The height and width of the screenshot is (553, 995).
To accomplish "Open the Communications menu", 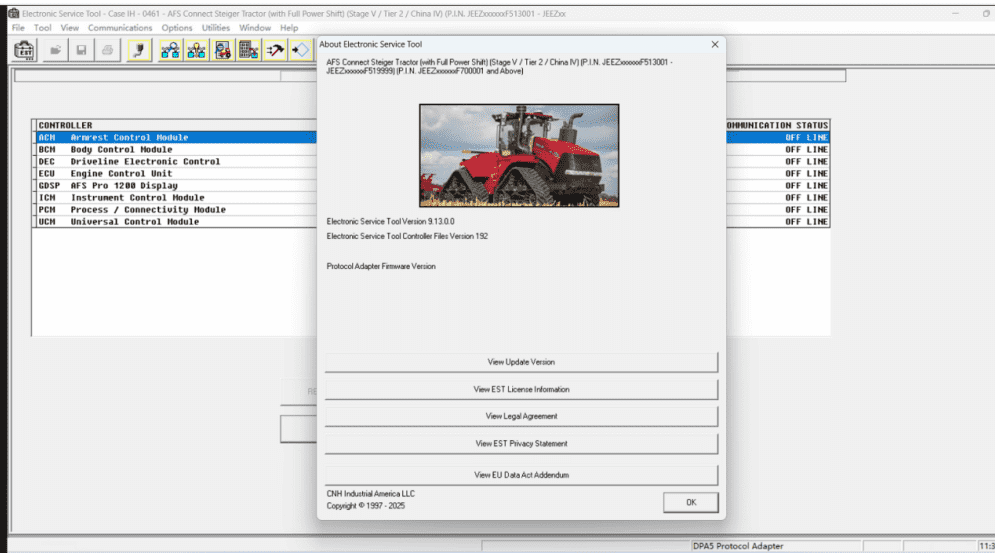I will coord(120,28).
